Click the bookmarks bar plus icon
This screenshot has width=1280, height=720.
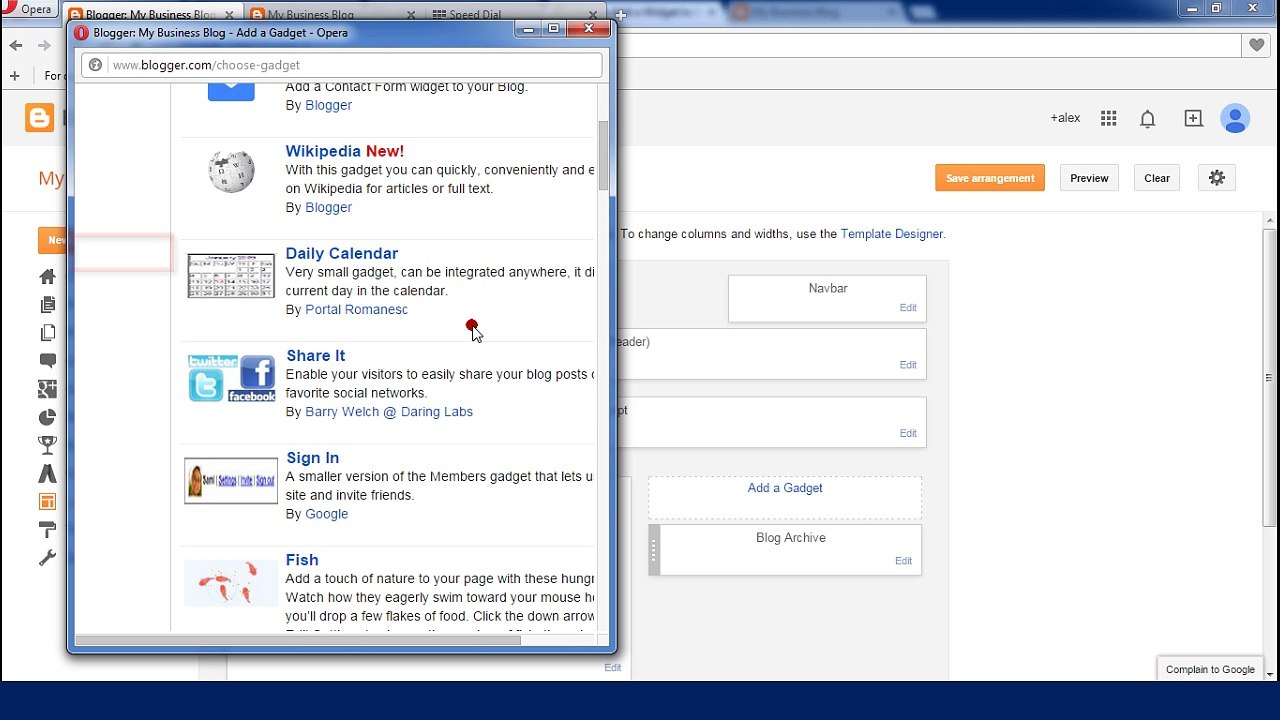(x=14, y=75)
